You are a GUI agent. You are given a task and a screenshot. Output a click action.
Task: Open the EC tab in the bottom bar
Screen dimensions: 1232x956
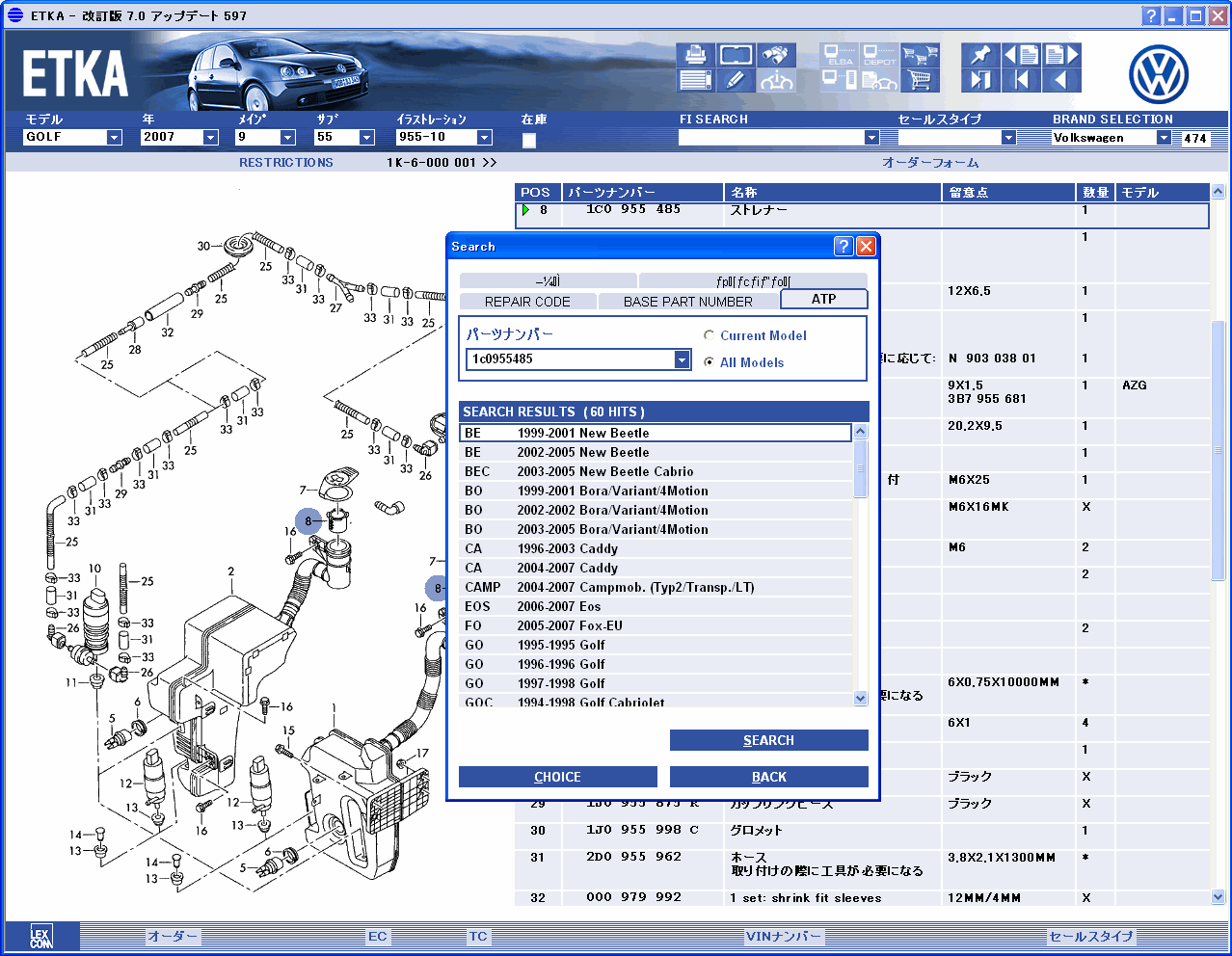pyautogui.click(x=377, y=936)
